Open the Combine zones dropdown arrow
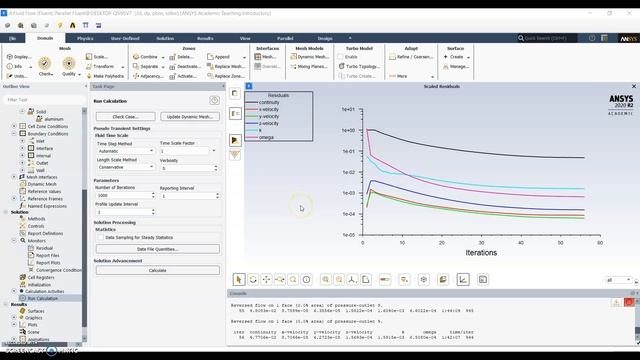The height and width of the screenshot is (360, 640). pos(163,57)
